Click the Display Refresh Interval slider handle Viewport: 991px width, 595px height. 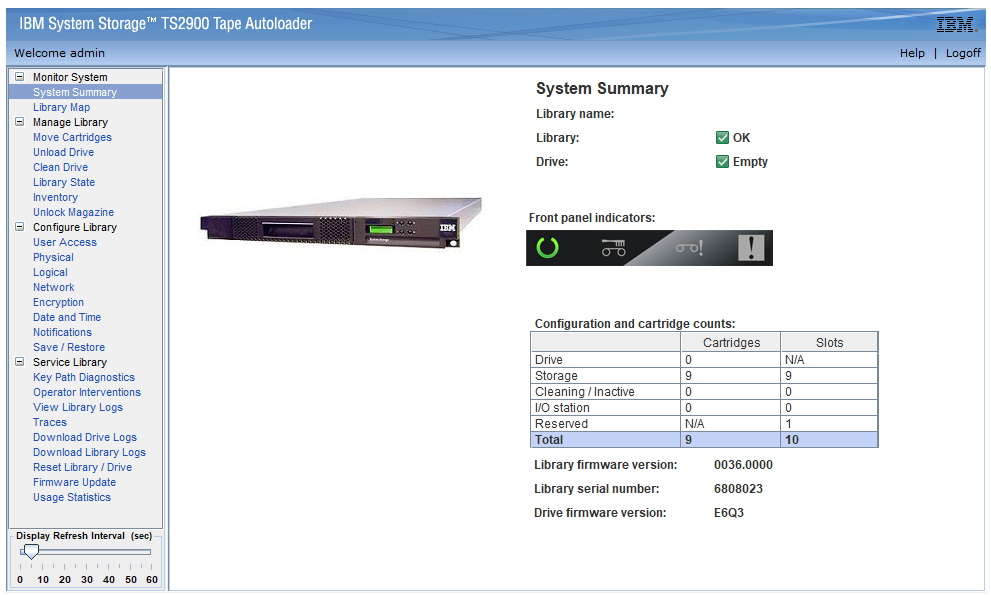pyautogui.click(x=30, y=552)
